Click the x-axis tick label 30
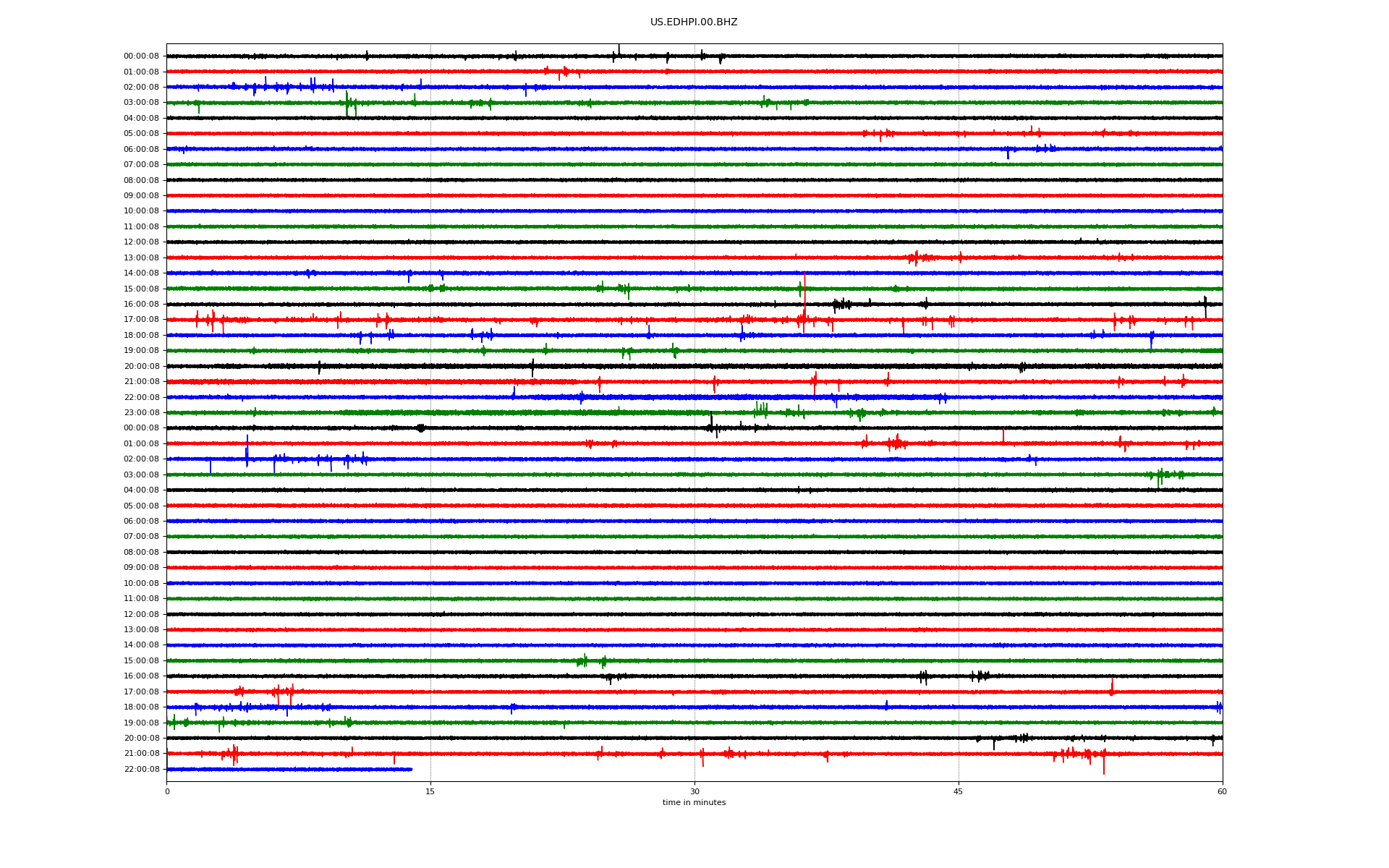Viewport: 1389px width, 868px height. coord(694,791)
